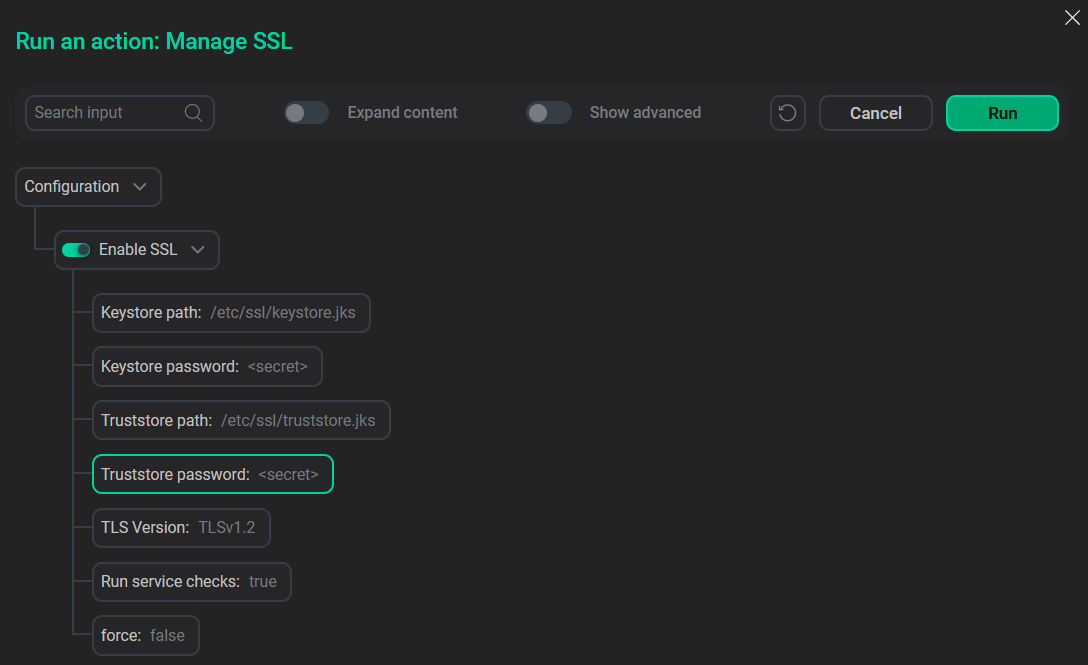Click the green Run button
The height and width of the screenshot is (665, 1088).
pyautogui.click(x=1002, y=112)
